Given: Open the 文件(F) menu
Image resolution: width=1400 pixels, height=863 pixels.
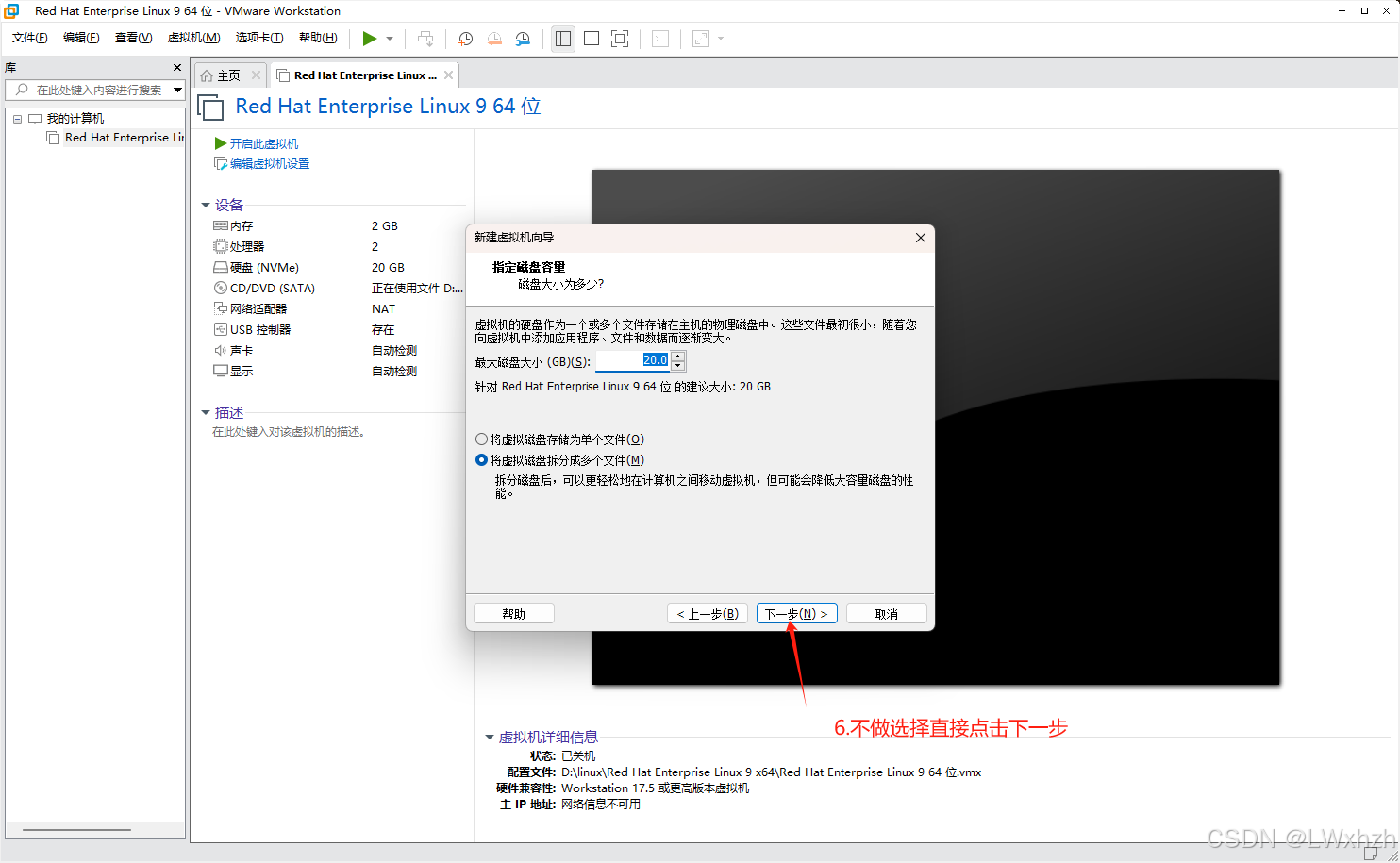Looking at the screenshot, I should pos(30,38).
